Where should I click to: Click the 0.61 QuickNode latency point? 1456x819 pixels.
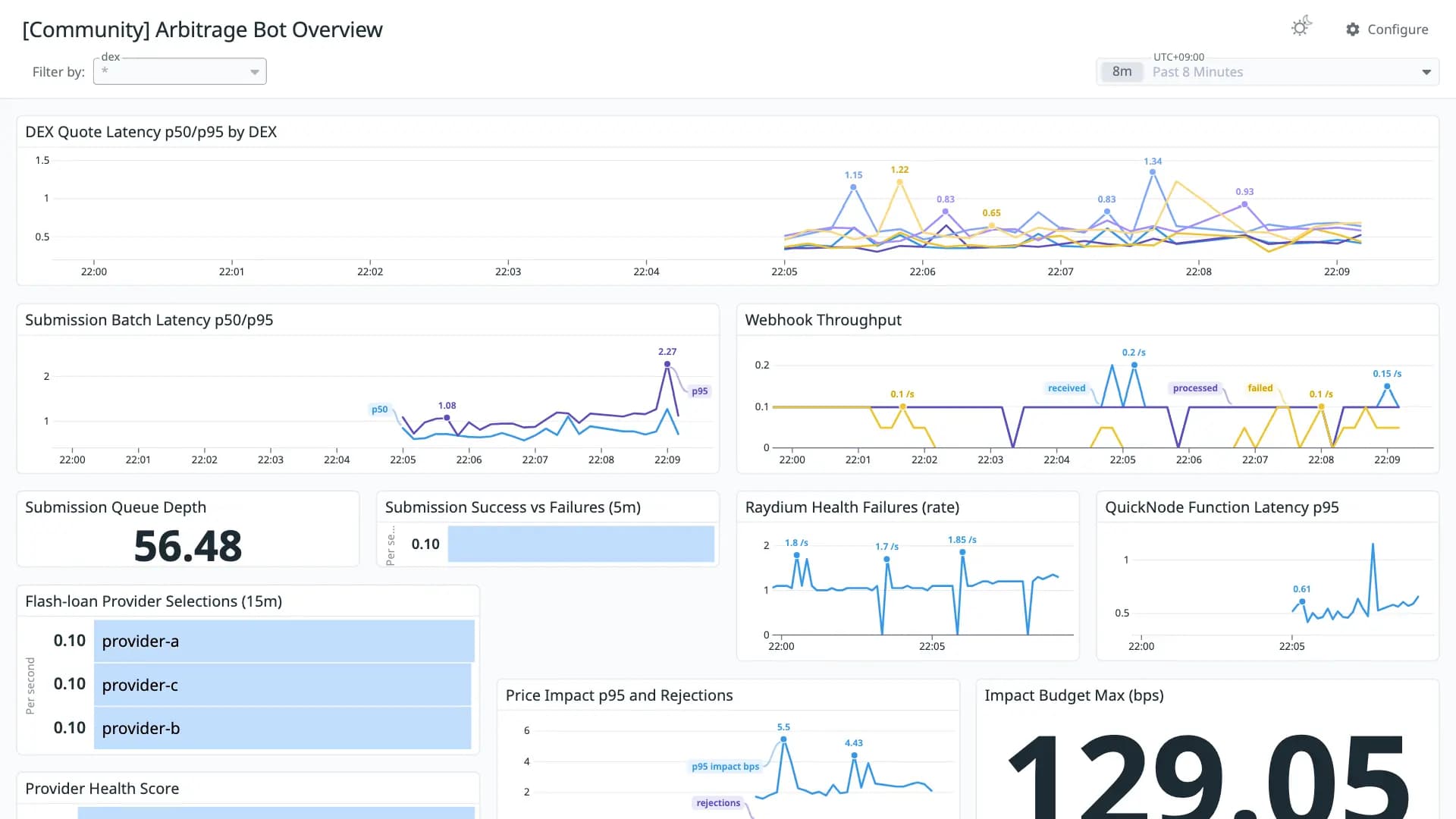point(1302,601)
